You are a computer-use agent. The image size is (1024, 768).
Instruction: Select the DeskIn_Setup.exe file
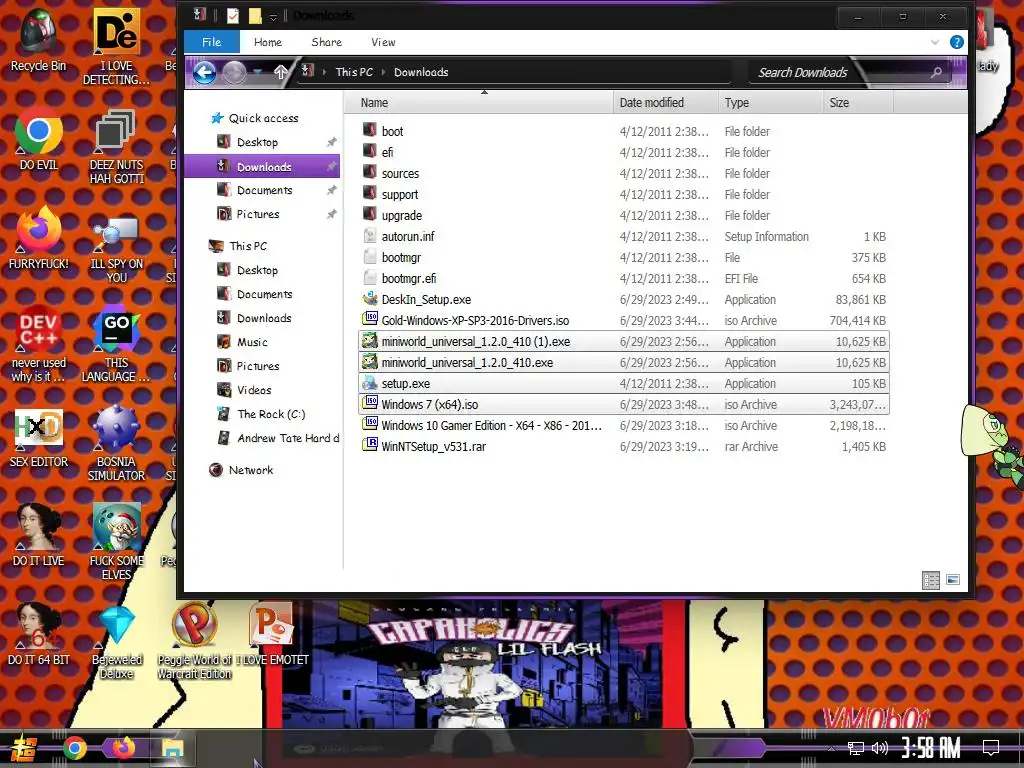(624, 300)
